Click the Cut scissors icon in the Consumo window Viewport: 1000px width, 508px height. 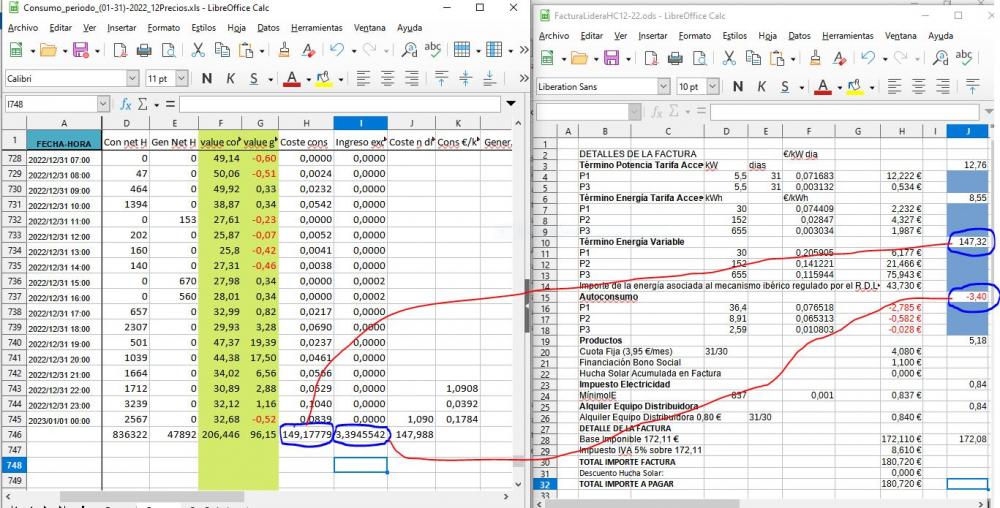point(198,50)
